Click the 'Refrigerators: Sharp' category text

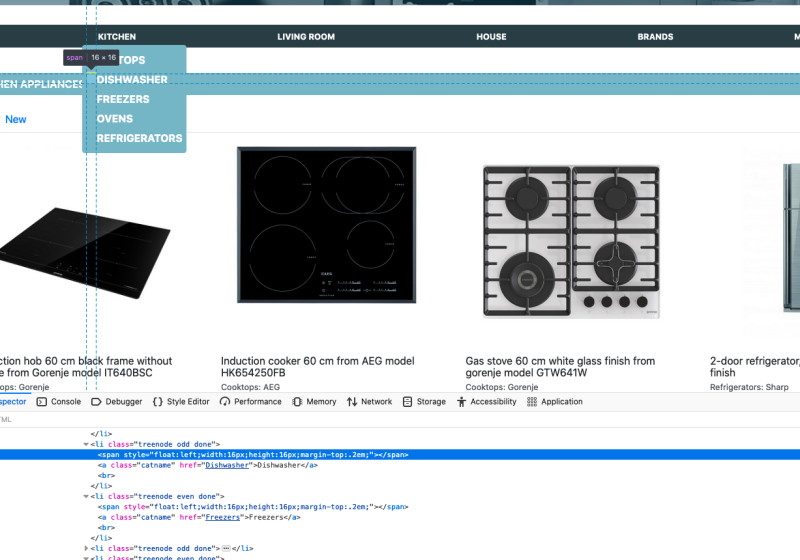point(749,387)
